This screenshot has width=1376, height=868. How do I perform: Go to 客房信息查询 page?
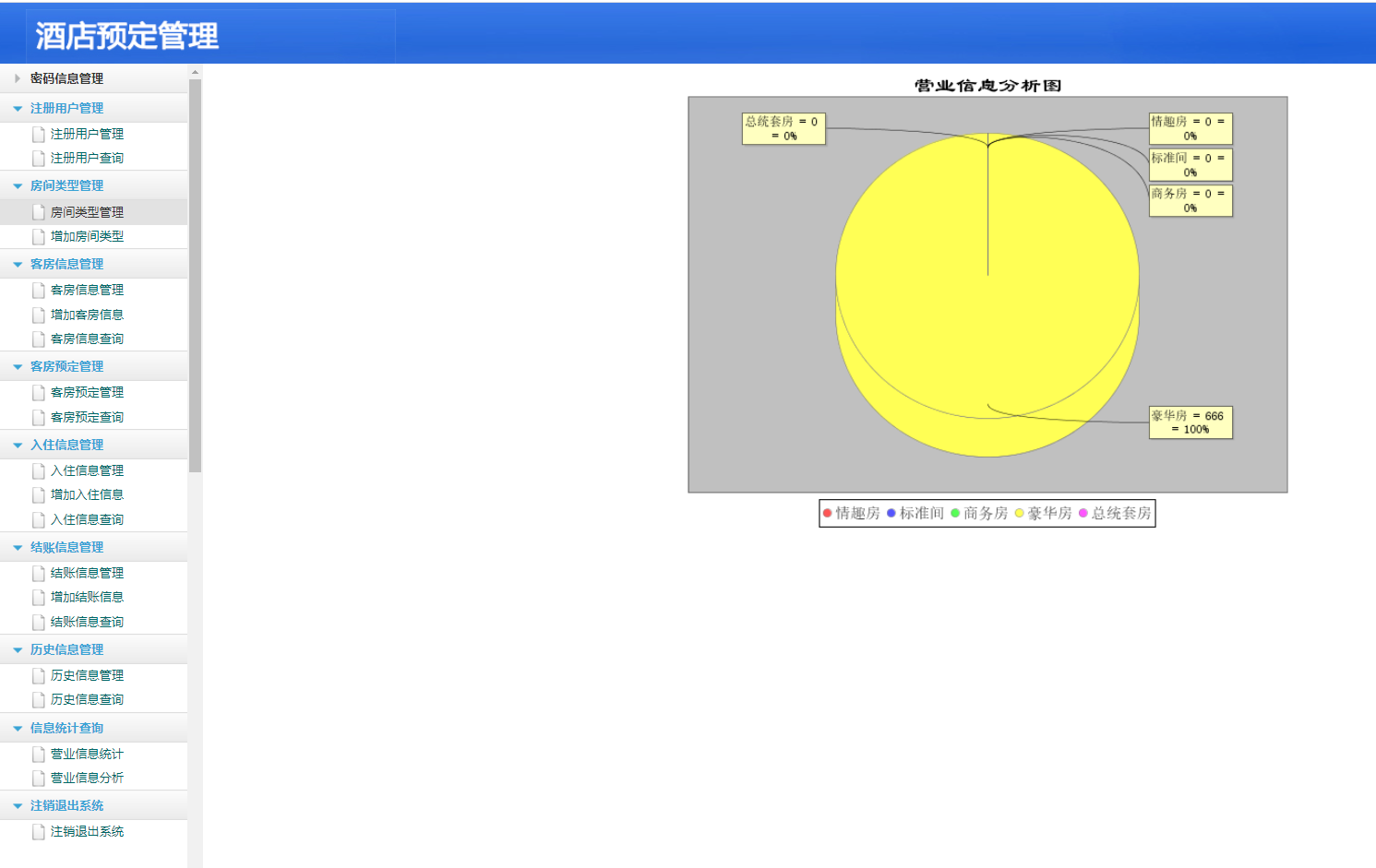click(x=87, y=339)
